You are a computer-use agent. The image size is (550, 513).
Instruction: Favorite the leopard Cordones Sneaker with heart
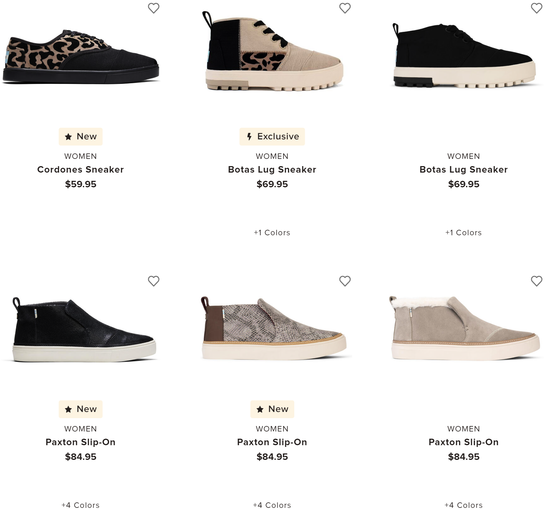153,8
